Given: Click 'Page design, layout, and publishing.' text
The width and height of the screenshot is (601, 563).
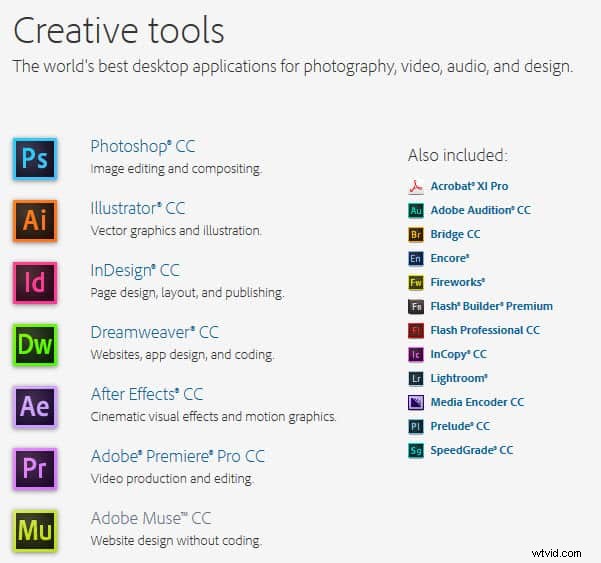Looking at the screenshot, I should tap(187, 293).
